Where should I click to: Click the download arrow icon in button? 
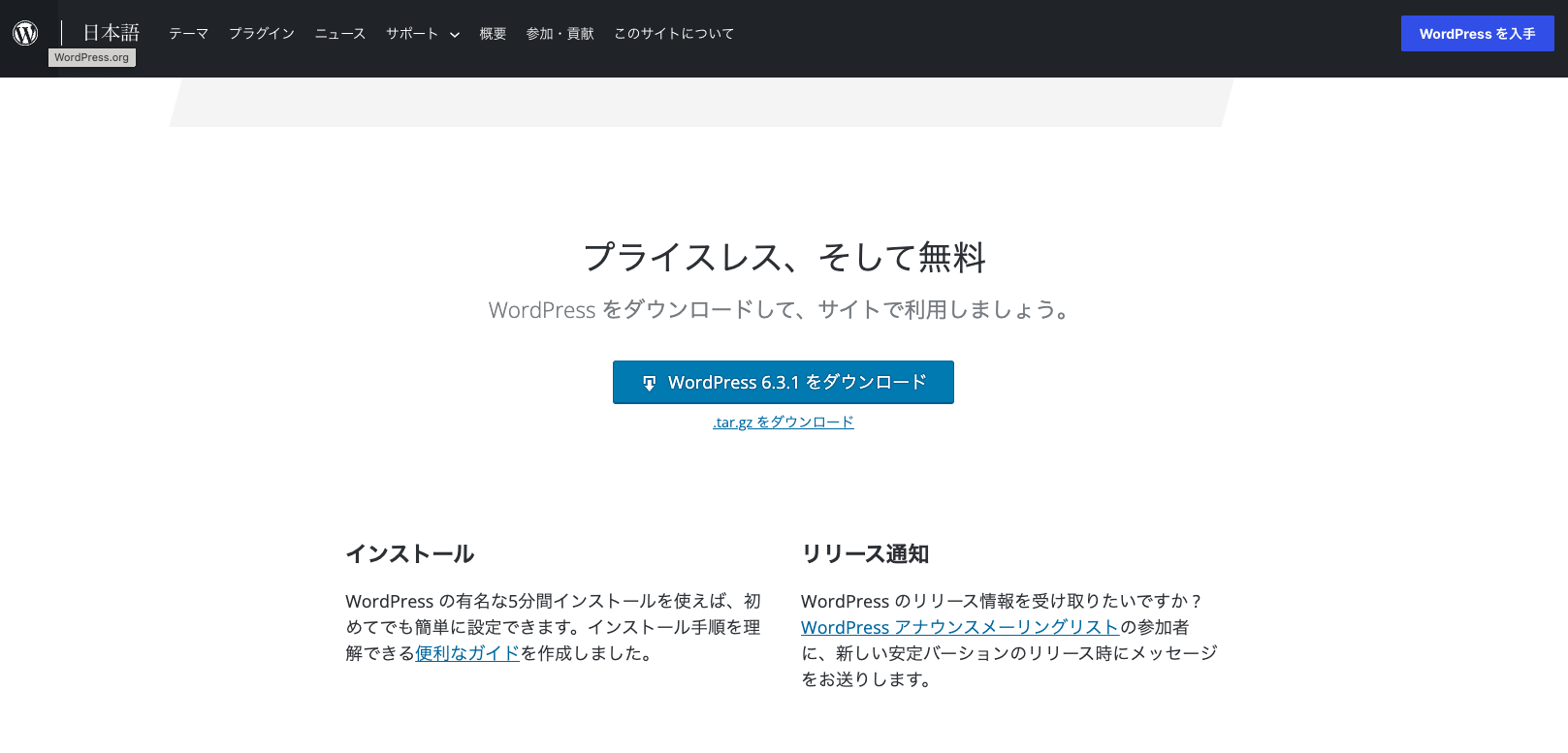(x=650, y=383)
